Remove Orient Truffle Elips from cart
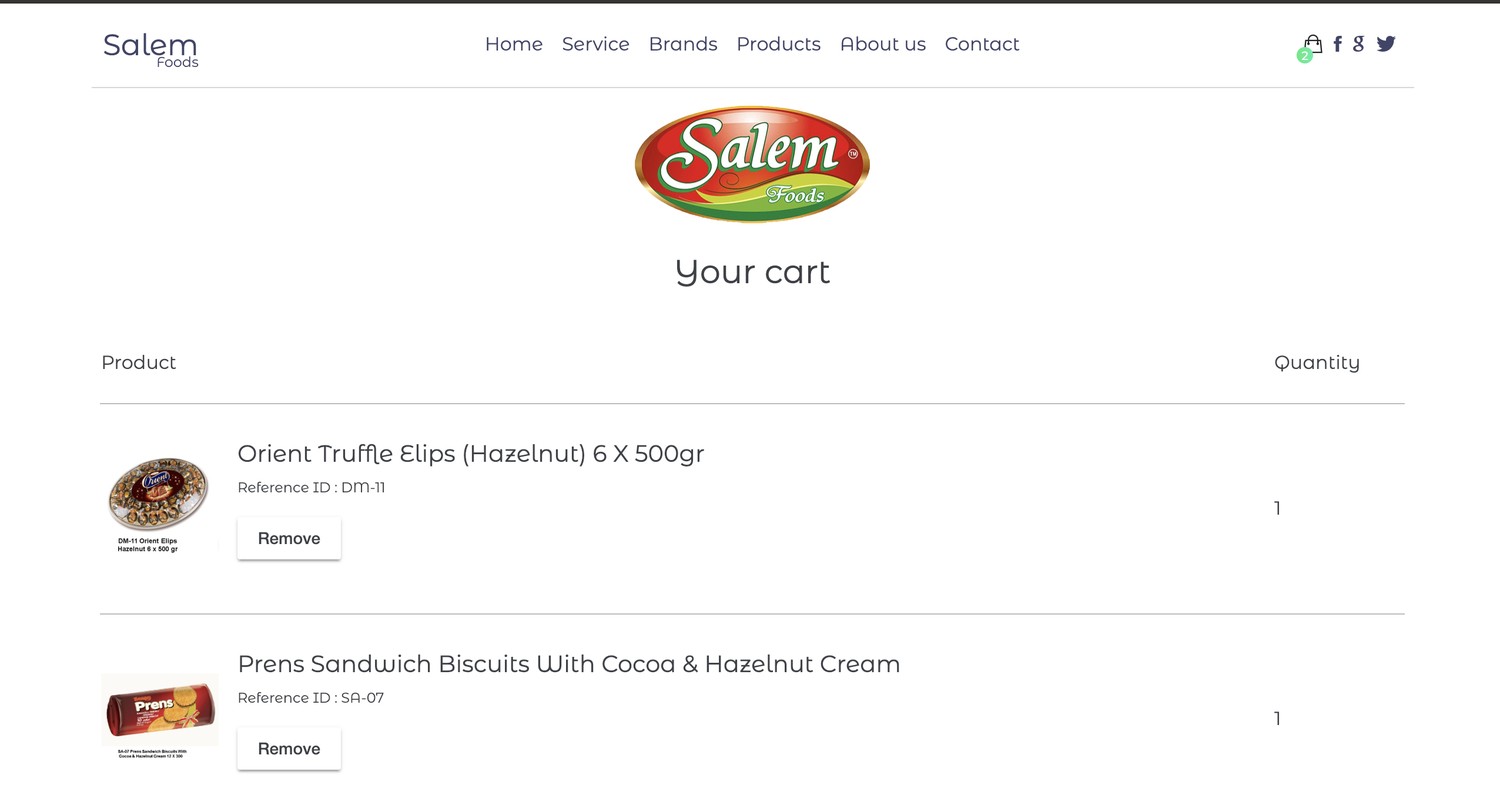Screen dimensions: 1500x812 289,539
